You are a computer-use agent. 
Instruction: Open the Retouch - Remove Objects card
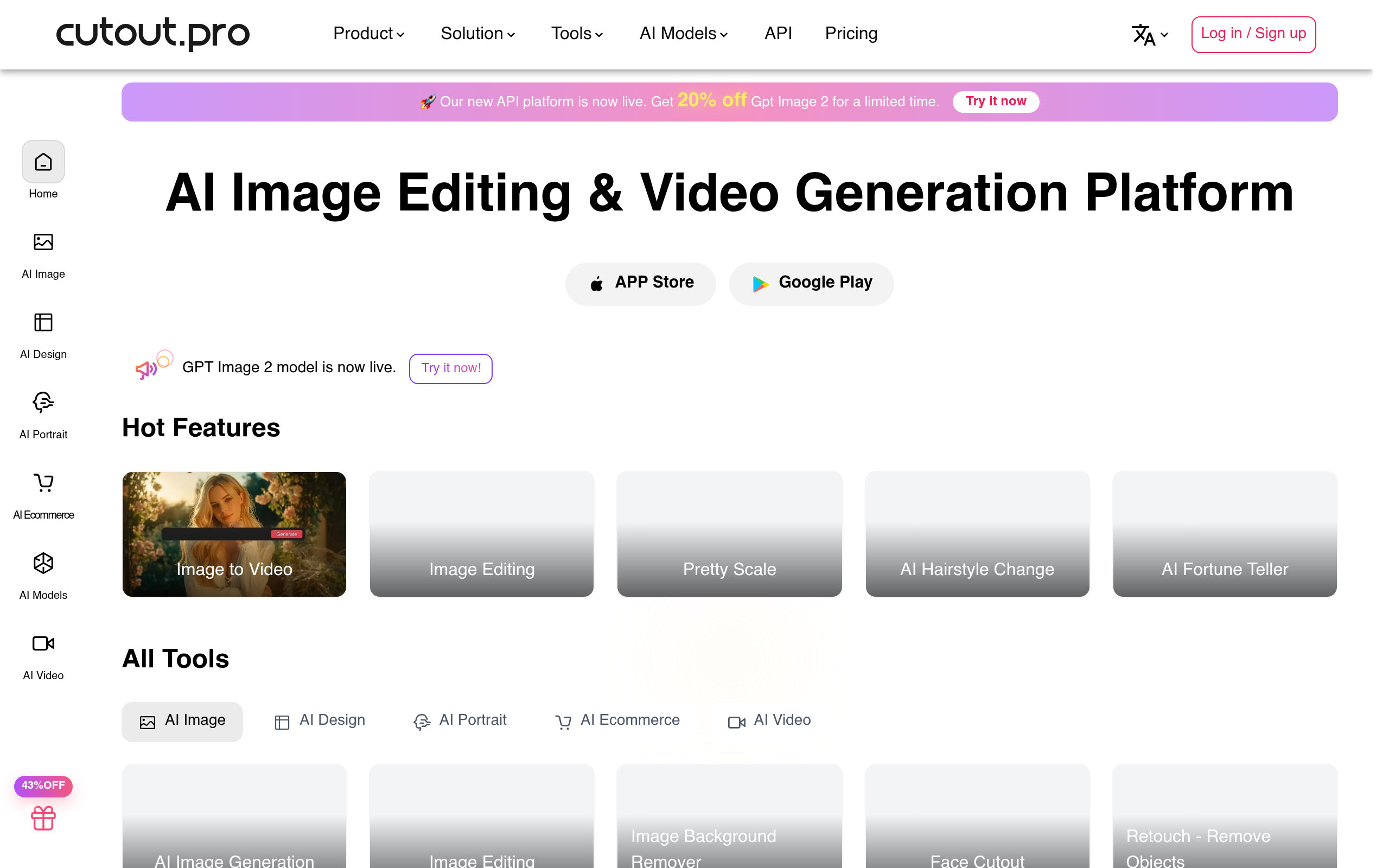pos(1225,816)
